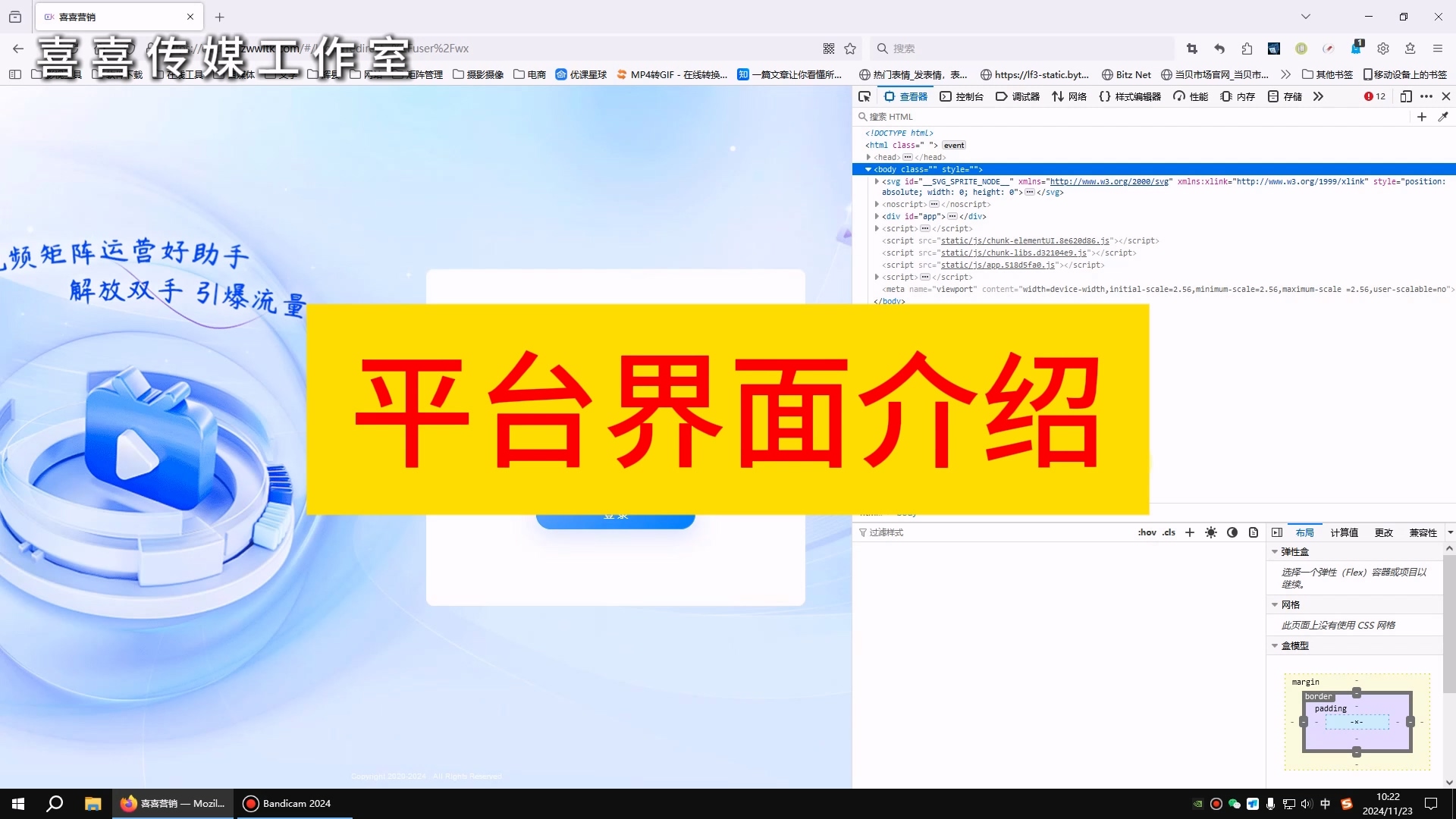Switch to the 控制台 console tab
The height and width of the screenshot is (819, 1456).
[x=962, y=96]
